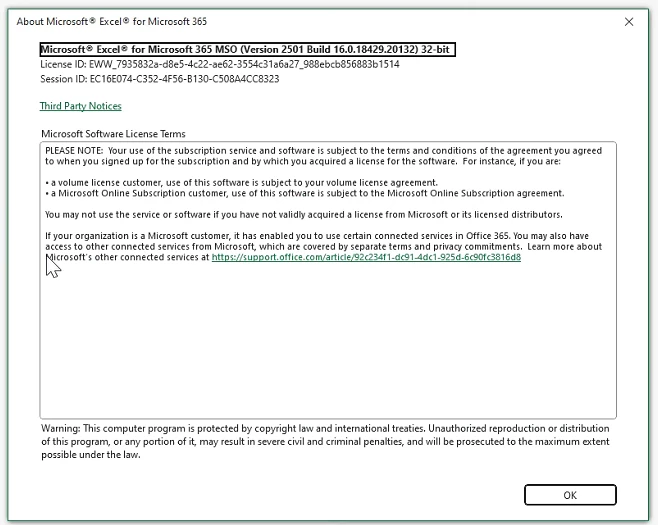Click the volume license customer bullet

[x=241, y=183]
